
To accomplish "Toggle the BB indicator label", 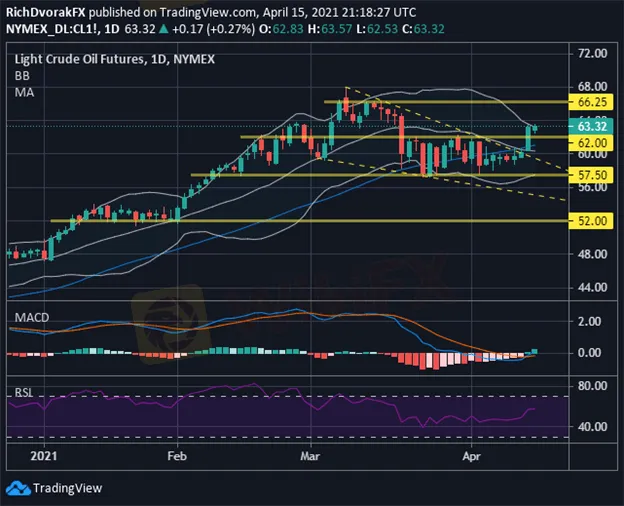I will pyautogui.click(x=21, y=73).
